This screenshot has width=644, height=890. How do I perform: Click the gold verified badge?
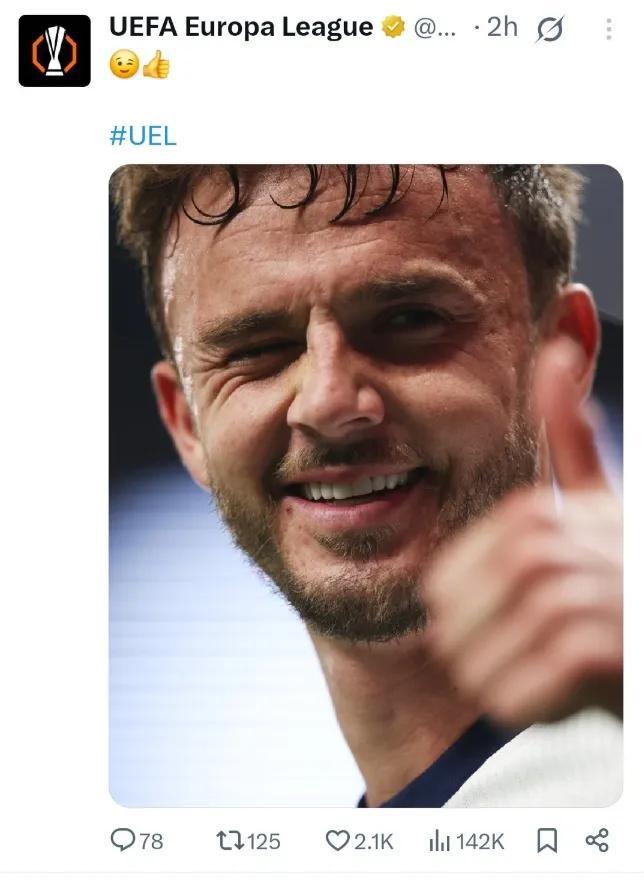(394, 28)
